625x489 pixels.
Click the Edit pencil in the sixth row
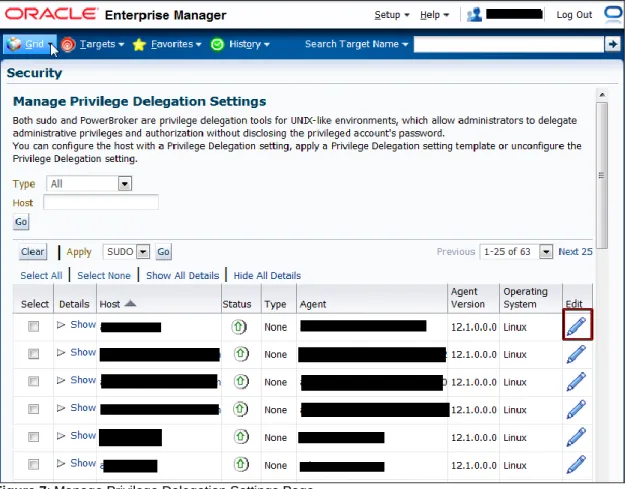[576, 465]
